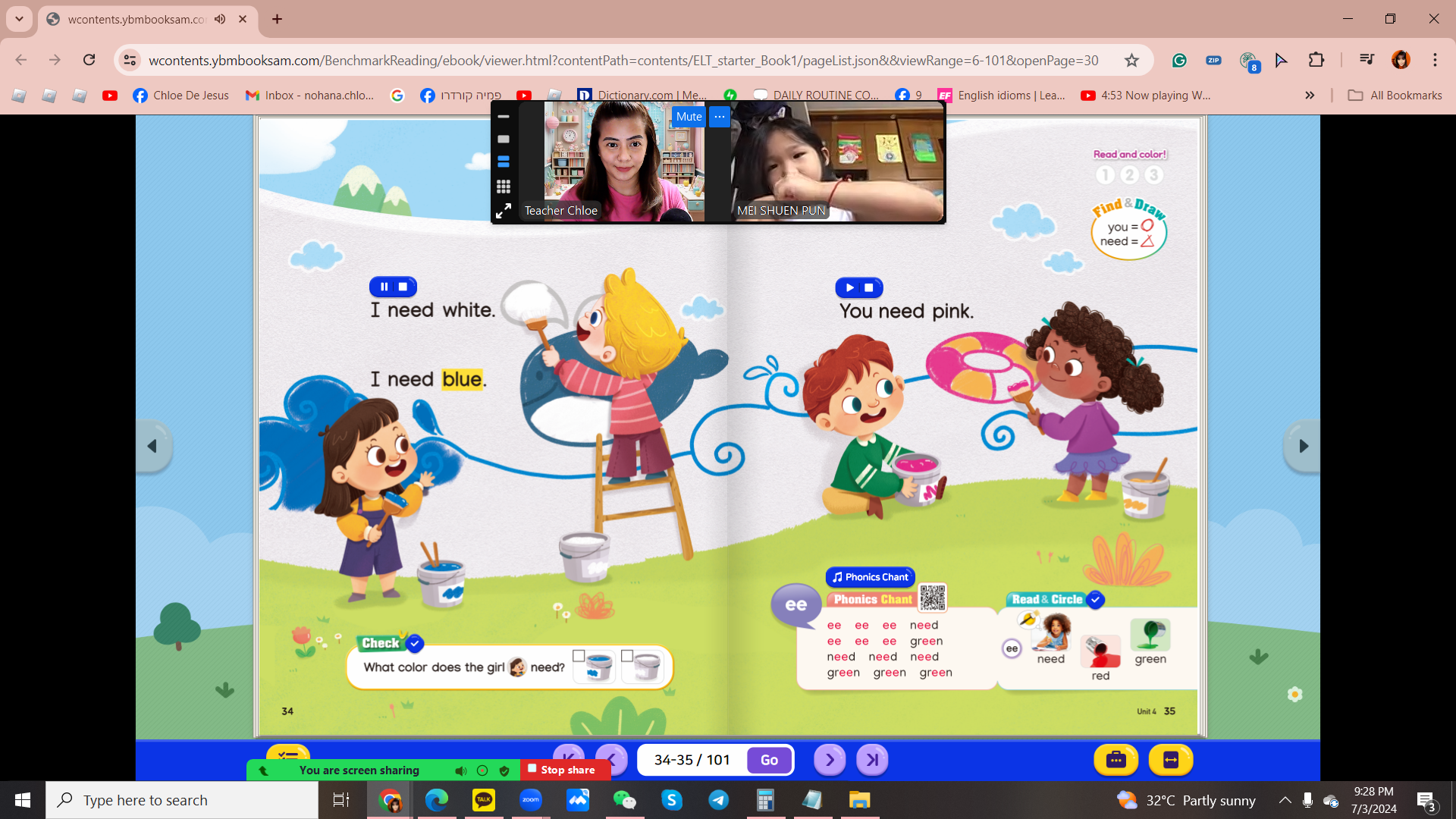This screenshot has height=819, width=1456.
Task: Open Chrome media controls icon
Action: pyautogui.click(x=1367, y=60)
